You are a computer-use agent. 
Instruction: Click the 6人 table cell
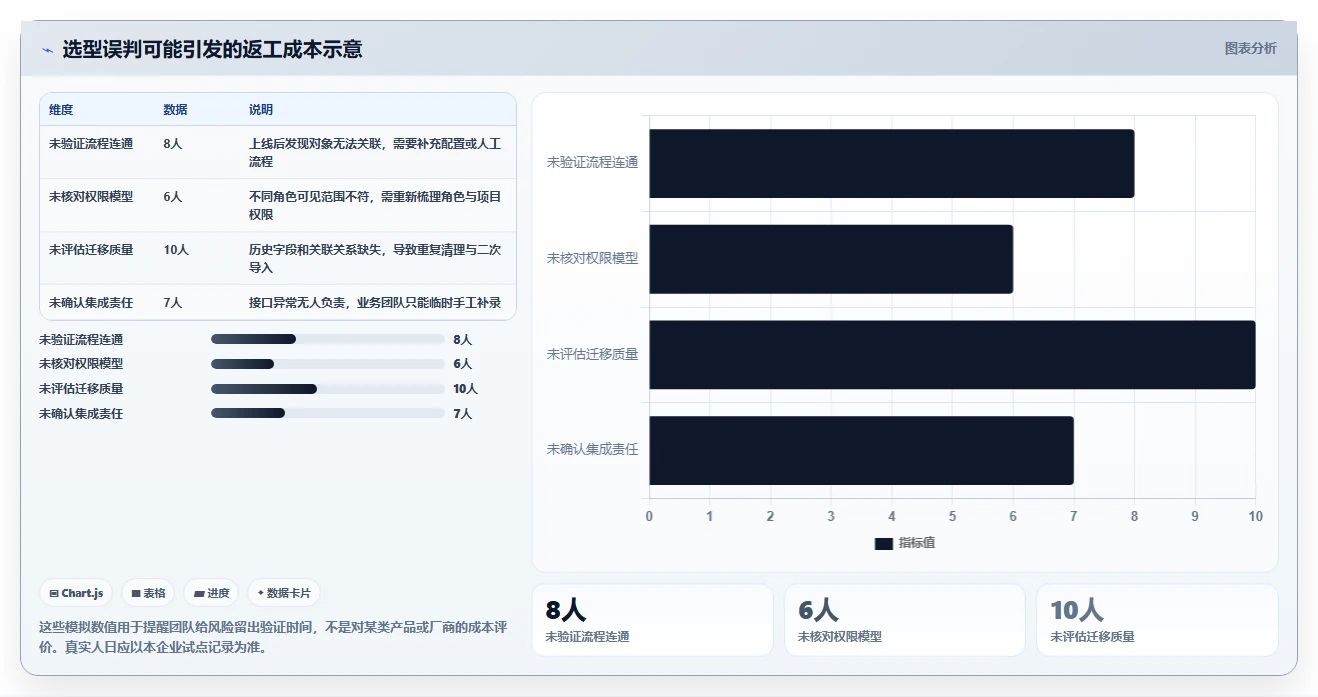coord(172,197)
